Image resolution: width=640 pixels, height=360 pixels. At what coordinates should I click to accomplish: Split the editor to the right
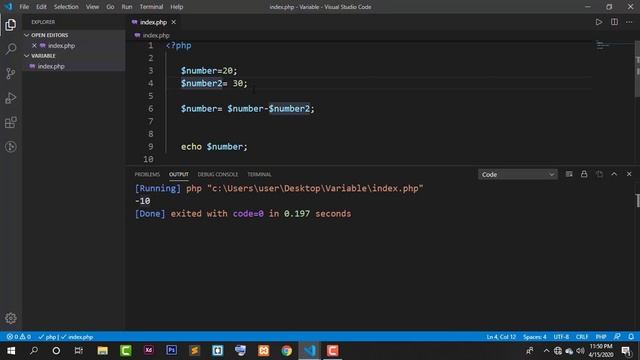point(614,22)
